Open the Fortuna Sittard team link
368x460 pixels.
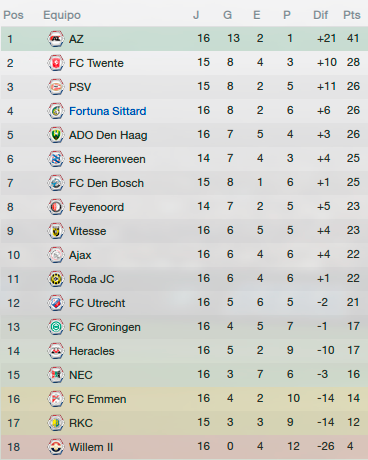point(108,111)
